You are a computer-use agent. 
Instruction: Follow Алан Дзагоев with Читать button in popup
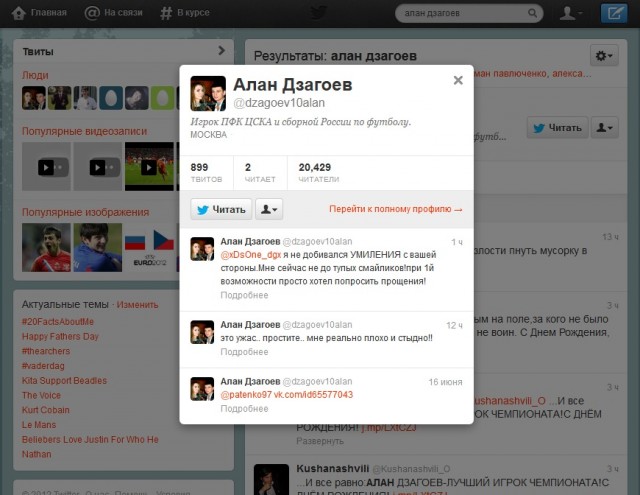[221, 209]
